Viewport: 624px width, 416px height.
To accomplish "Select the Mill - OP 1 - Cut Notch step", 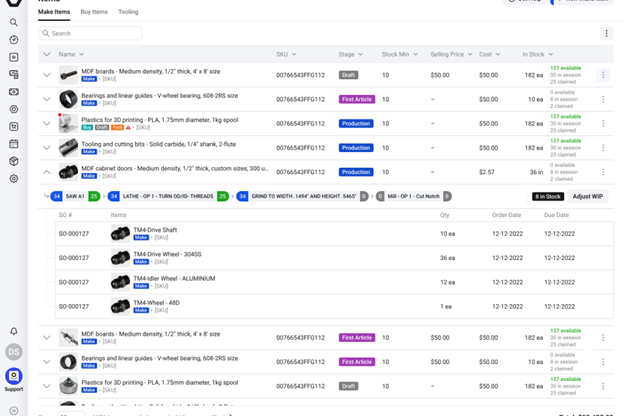I will click(x=414, y=196).
